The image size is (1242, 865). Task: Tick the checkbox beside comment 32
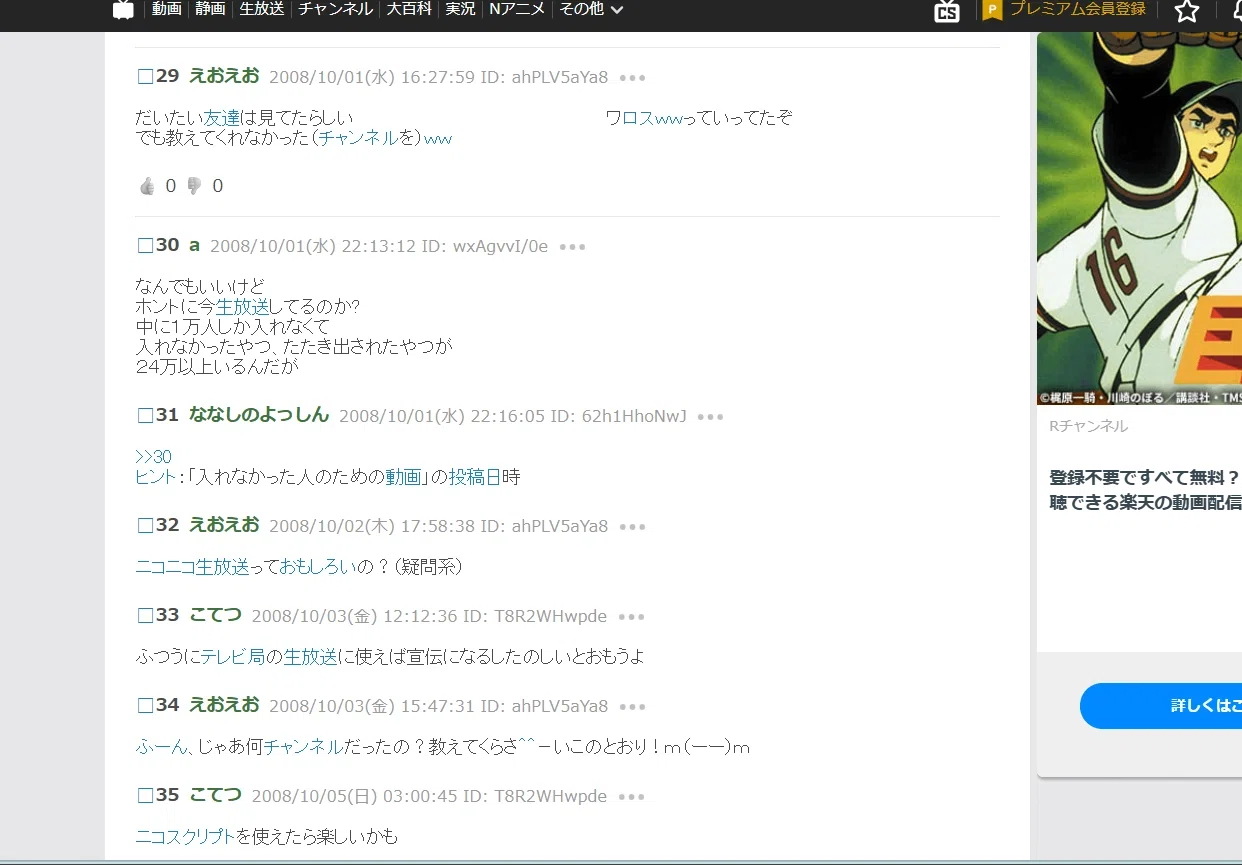145,526
